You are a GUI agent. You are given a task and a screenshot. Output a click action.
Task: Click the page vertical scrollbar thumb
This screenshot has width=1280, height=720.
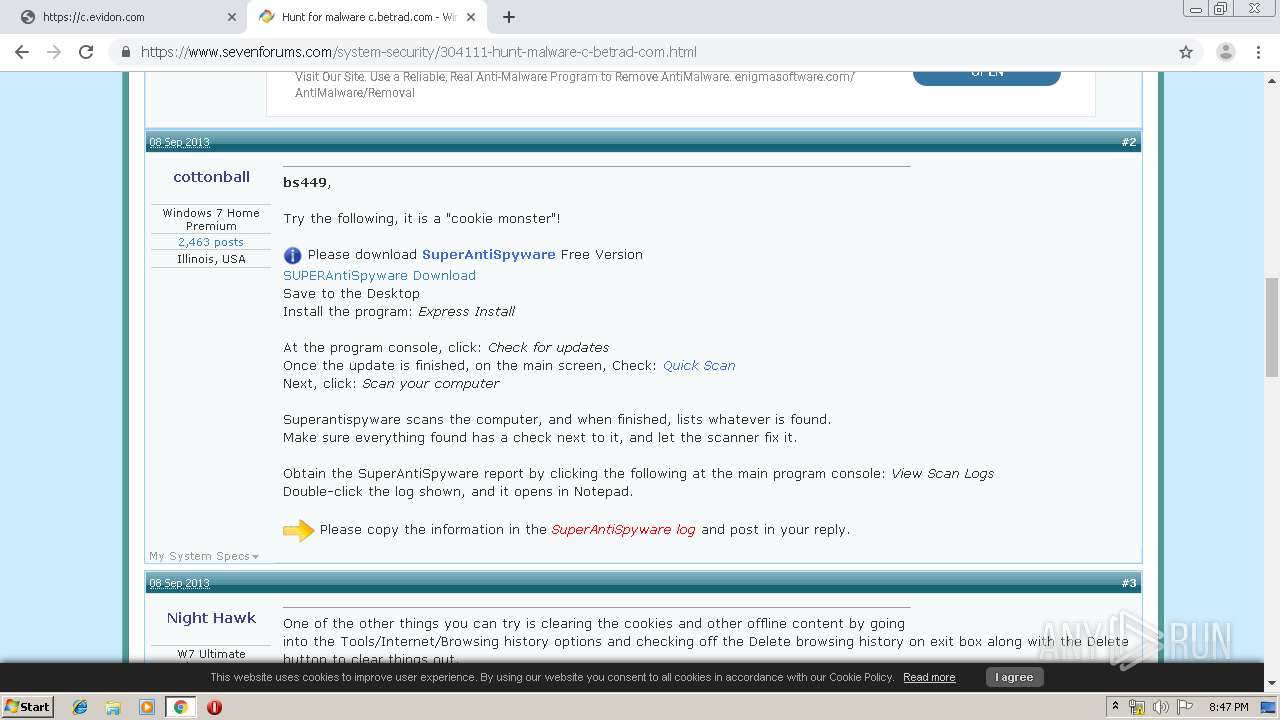1272,327
